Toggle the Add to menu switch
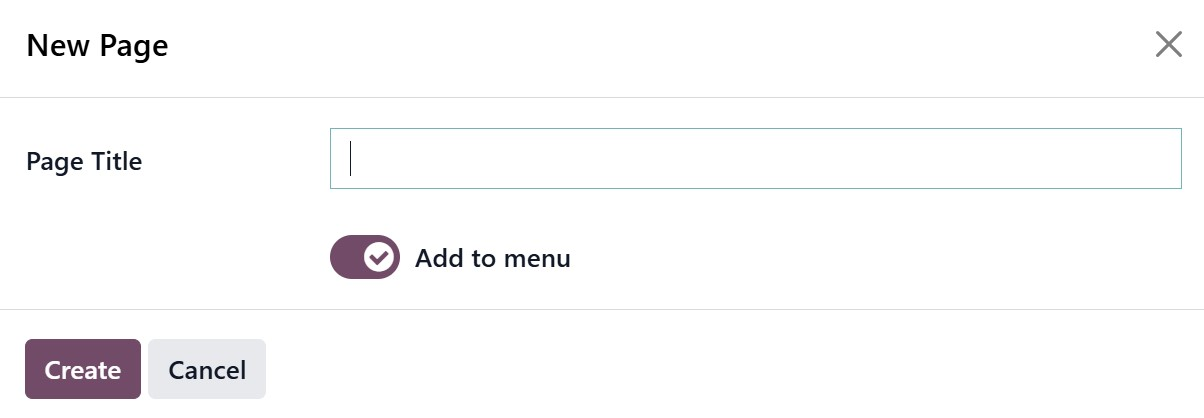Viewport: 1204px width, 418px height. (365, 258)
